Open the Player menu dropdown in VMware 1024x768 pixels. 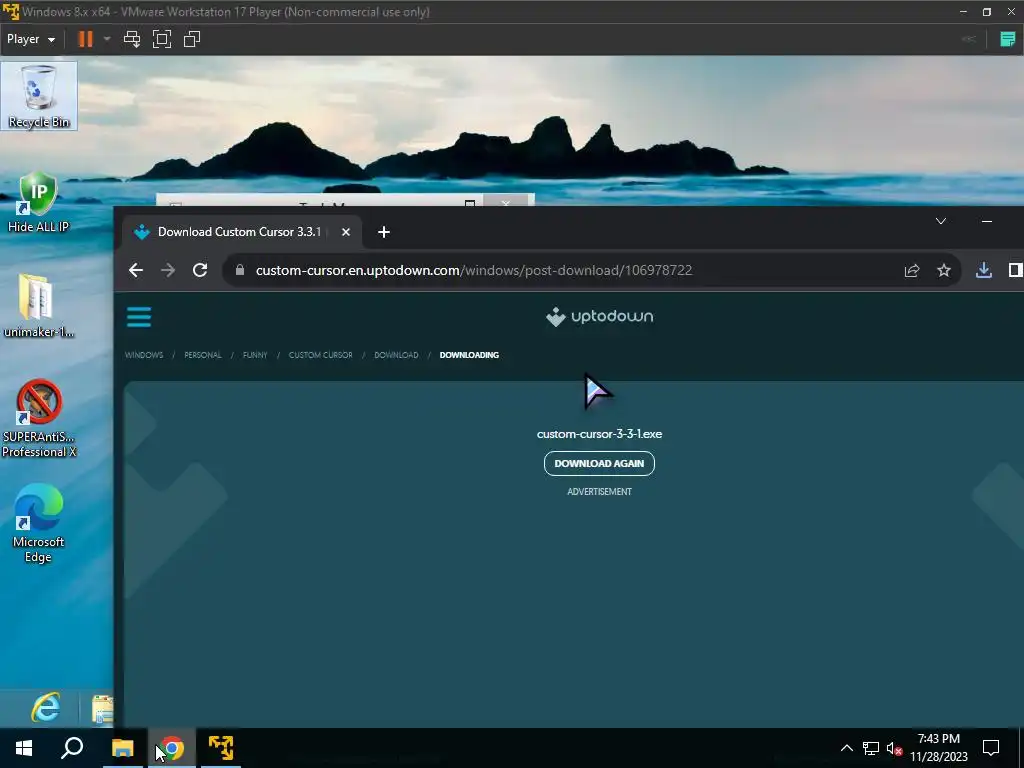coord(31,39)
